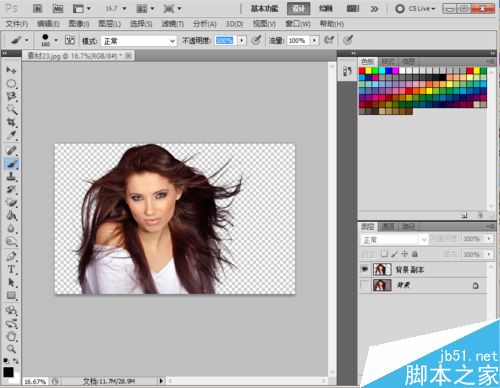Screen dimensions: 500x388
Task: Select the Dodge tool
Action: [x=11, y=241]
